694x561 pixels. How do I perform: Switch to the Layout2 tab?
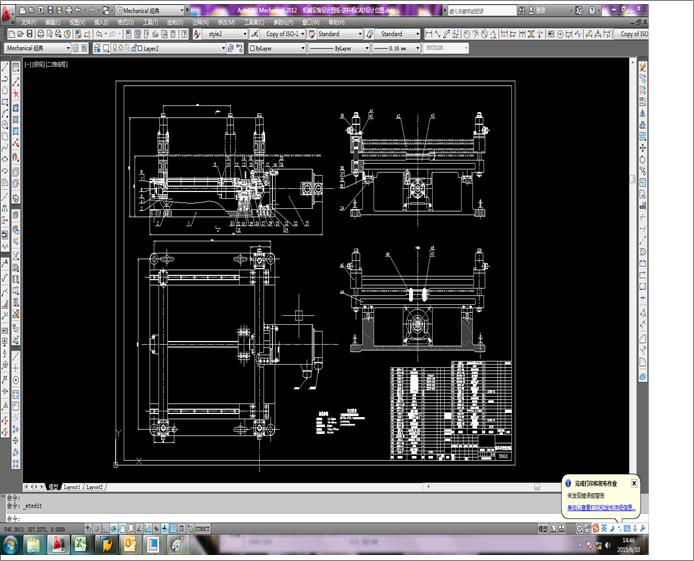point(93,486)
